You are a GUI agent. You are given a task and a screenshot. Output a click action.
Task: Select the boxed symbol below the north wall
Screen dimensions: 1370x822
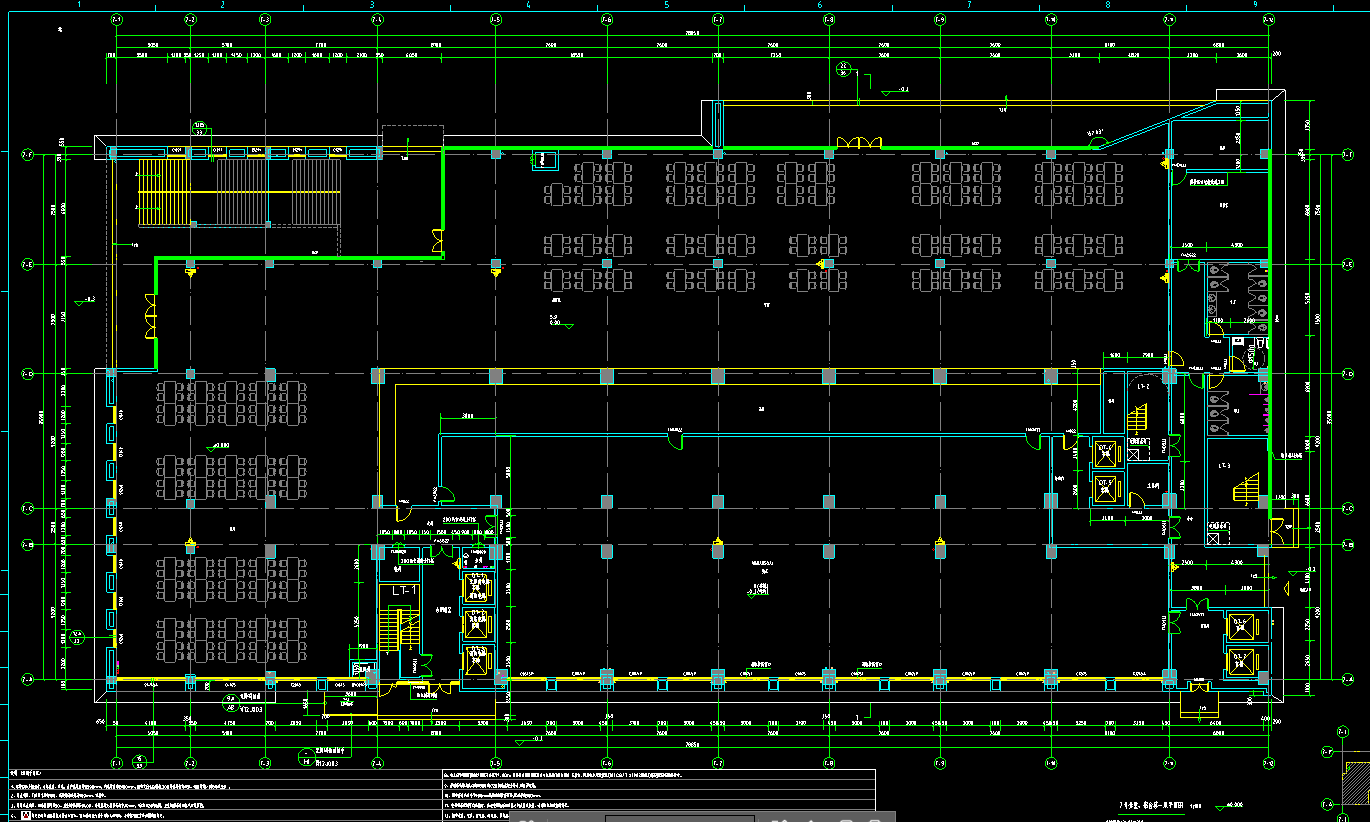pyautogui.click(x=545, y=158)
